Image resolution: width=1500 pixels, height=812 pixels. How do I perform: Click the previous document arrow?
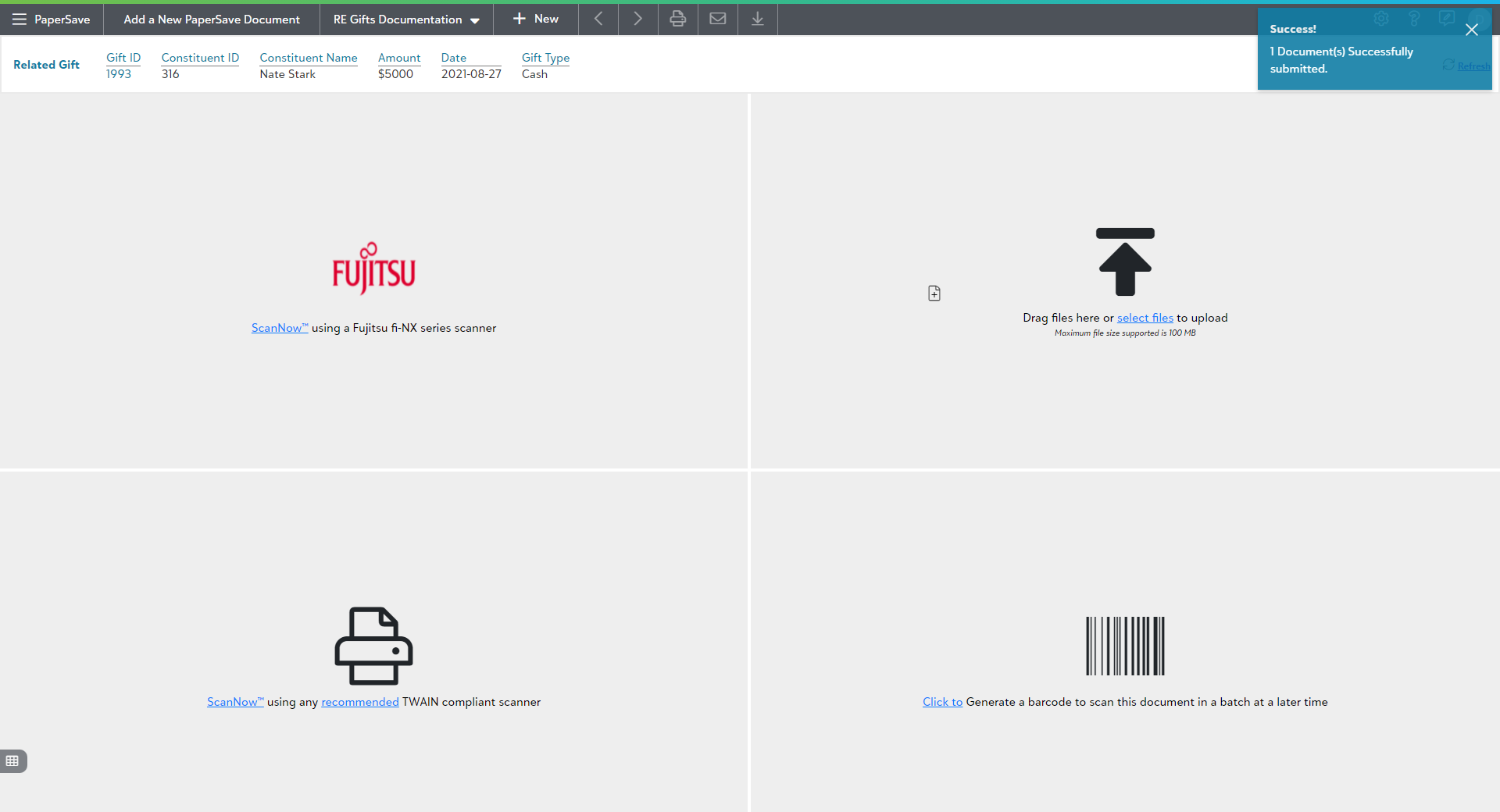pos(598,20)
